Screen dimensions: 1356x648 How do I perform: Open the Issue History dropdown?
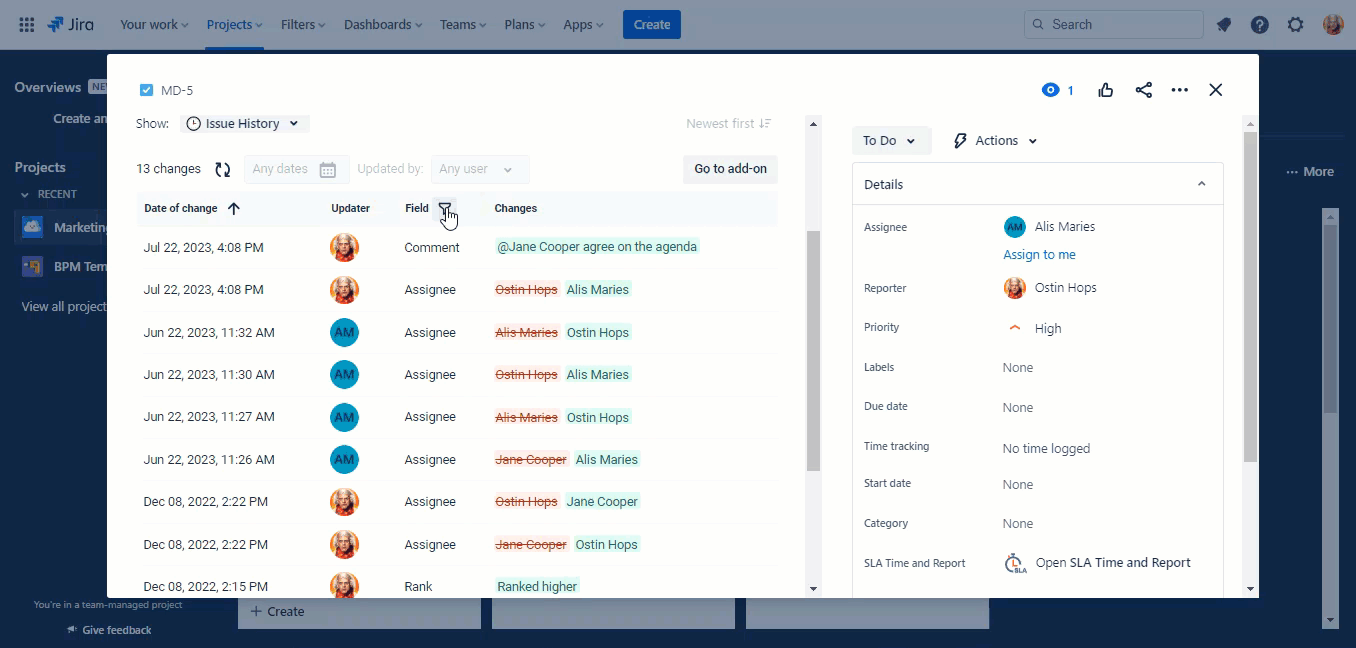pyautogui.click(x=245, y=124)
